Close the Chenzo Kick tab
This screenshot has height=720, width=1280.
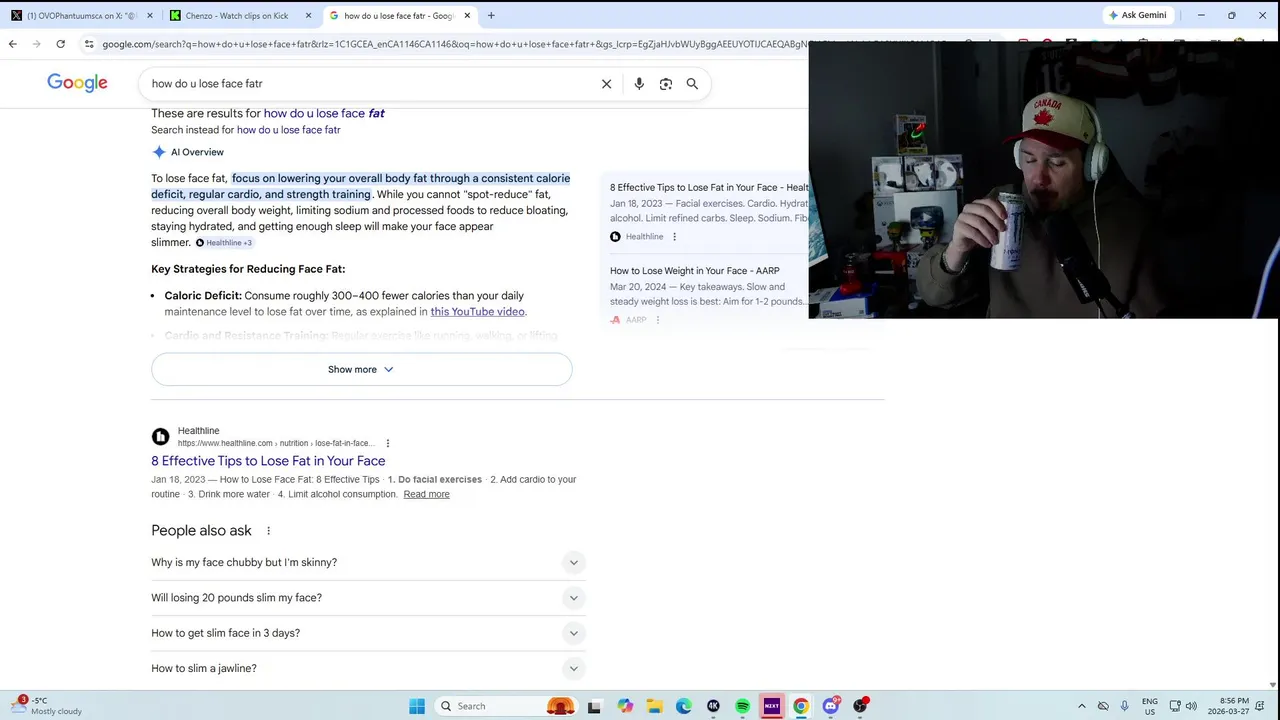tap(308, 16)
